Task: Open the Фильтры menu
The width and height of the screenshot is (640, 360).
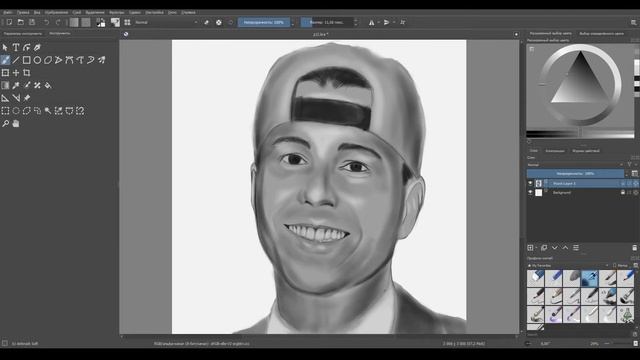Action: 116,13
